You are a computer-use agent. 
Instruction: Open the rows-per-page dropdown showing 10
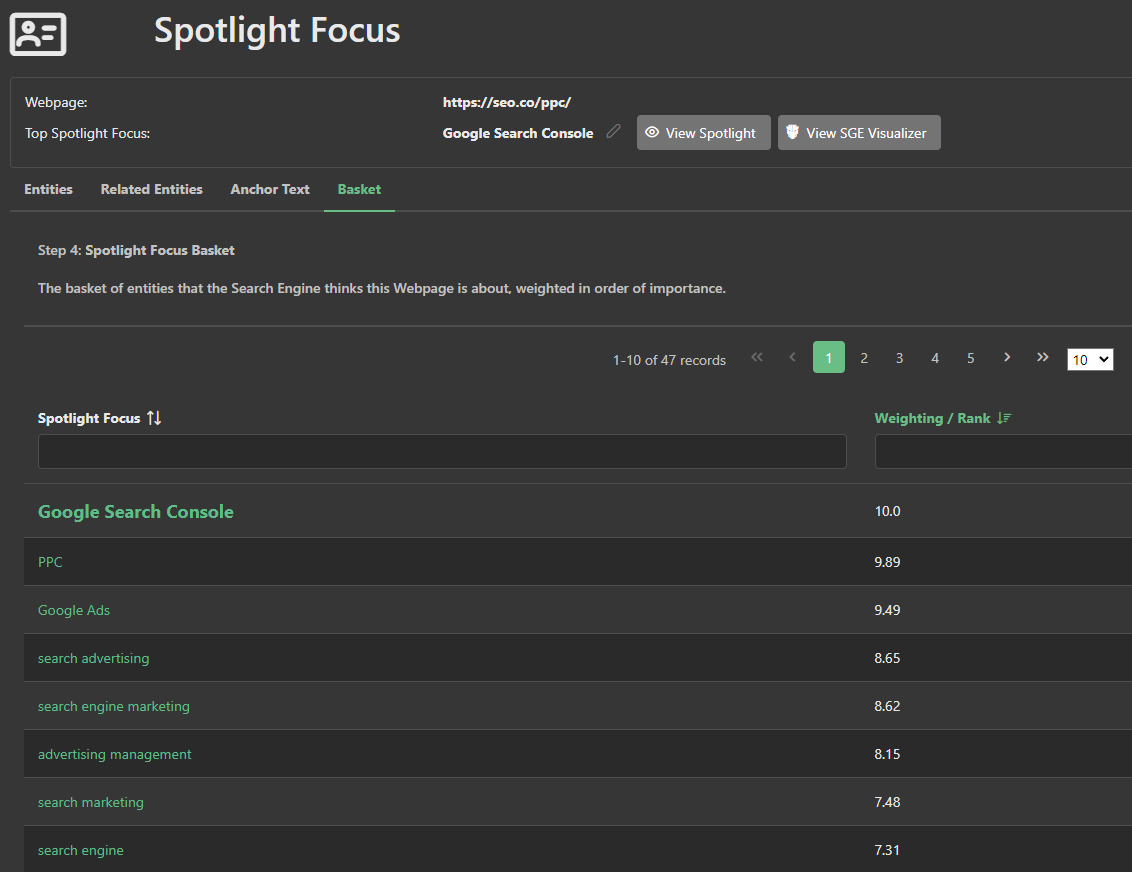(x=1090, y=359)
